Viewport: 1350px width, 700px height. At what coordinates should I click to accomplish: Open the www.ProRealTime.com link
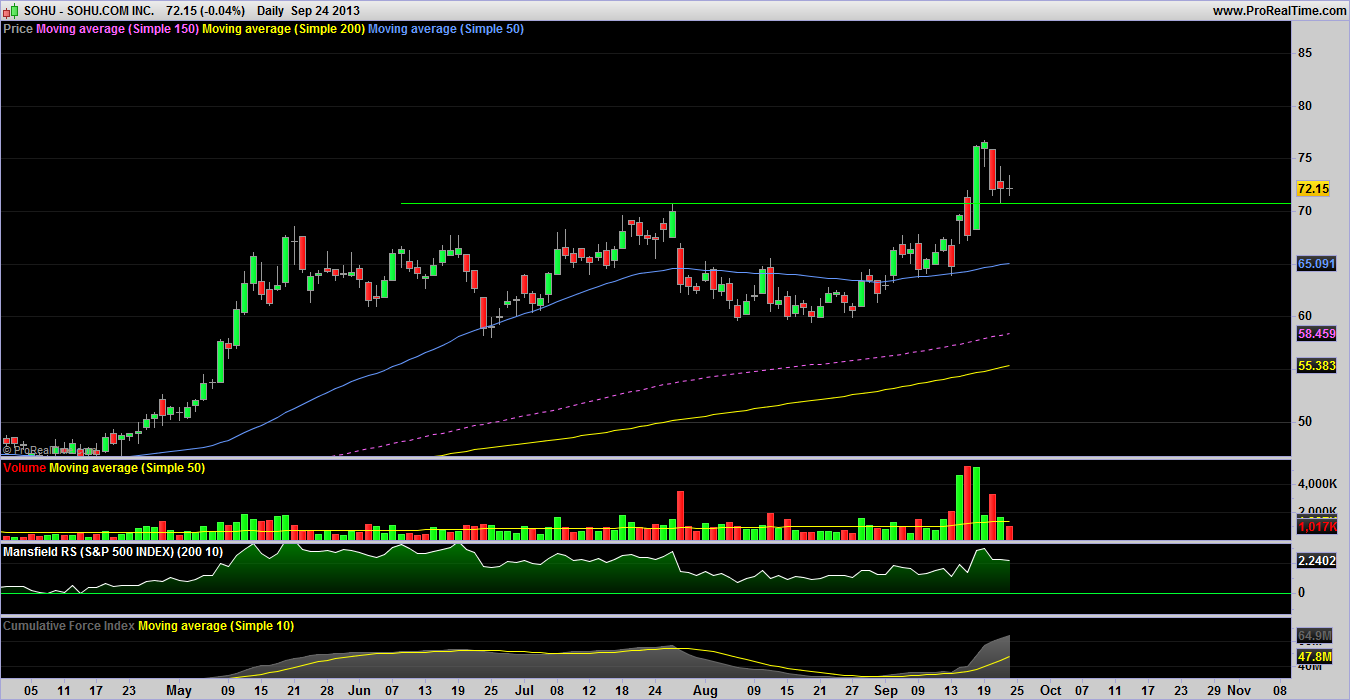(1279, 10)
